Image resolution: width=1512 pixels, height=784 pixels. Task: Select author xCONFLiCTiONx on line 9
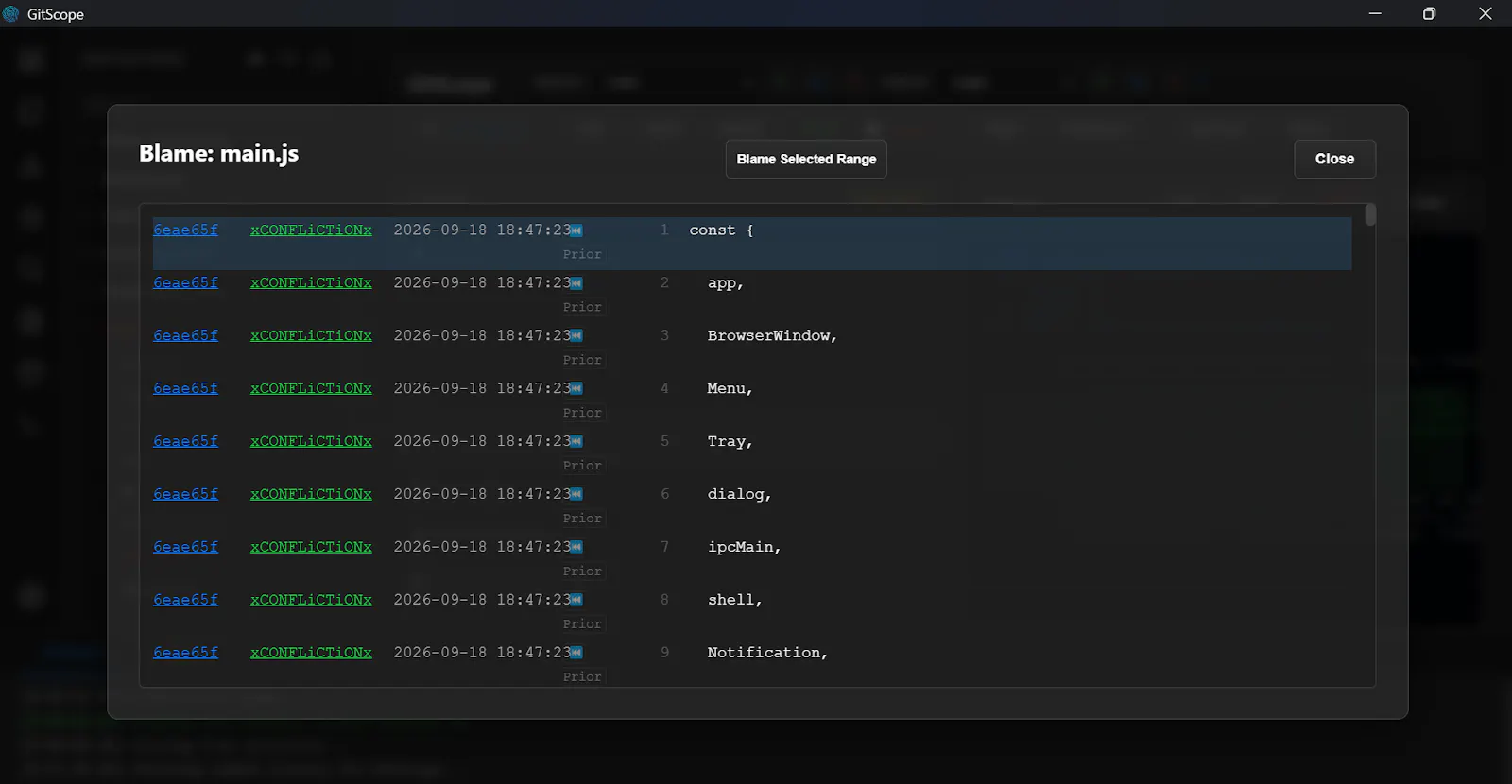311,653
